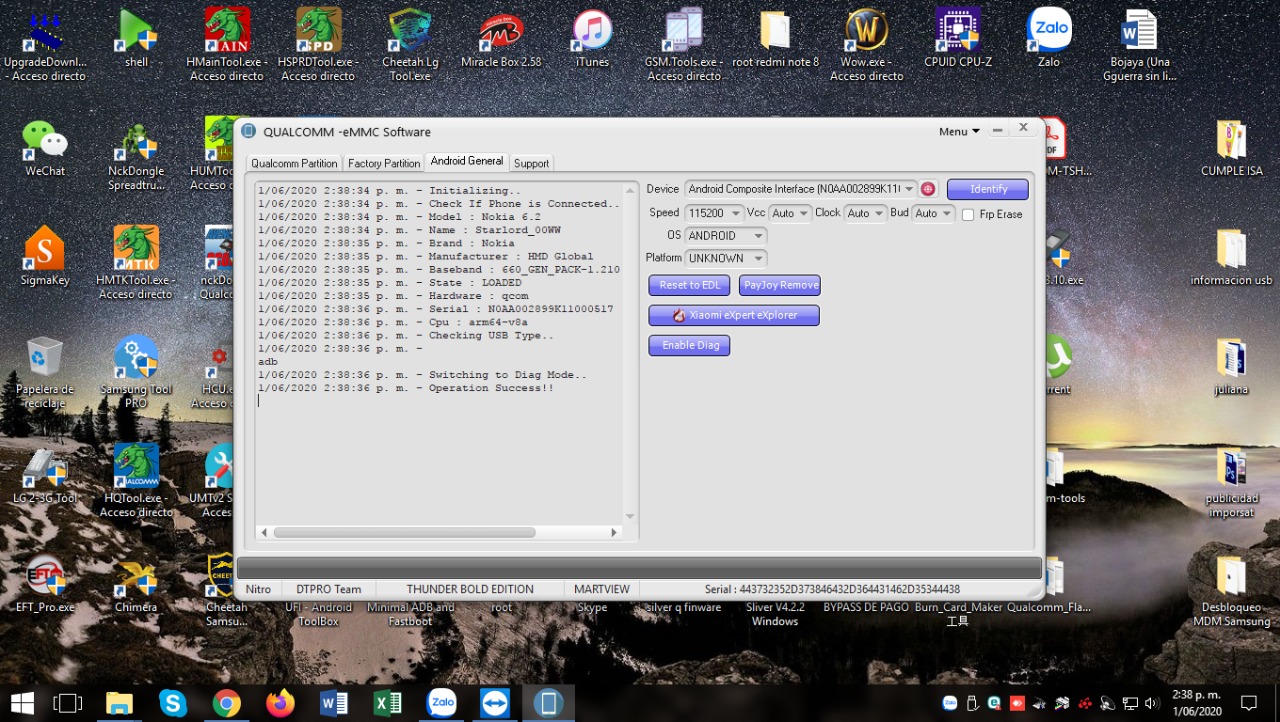Open the HSPRDTool.exe desktop shortcut
The width and height of the screenshot is (1280, 722).
(x=318, y=45)
